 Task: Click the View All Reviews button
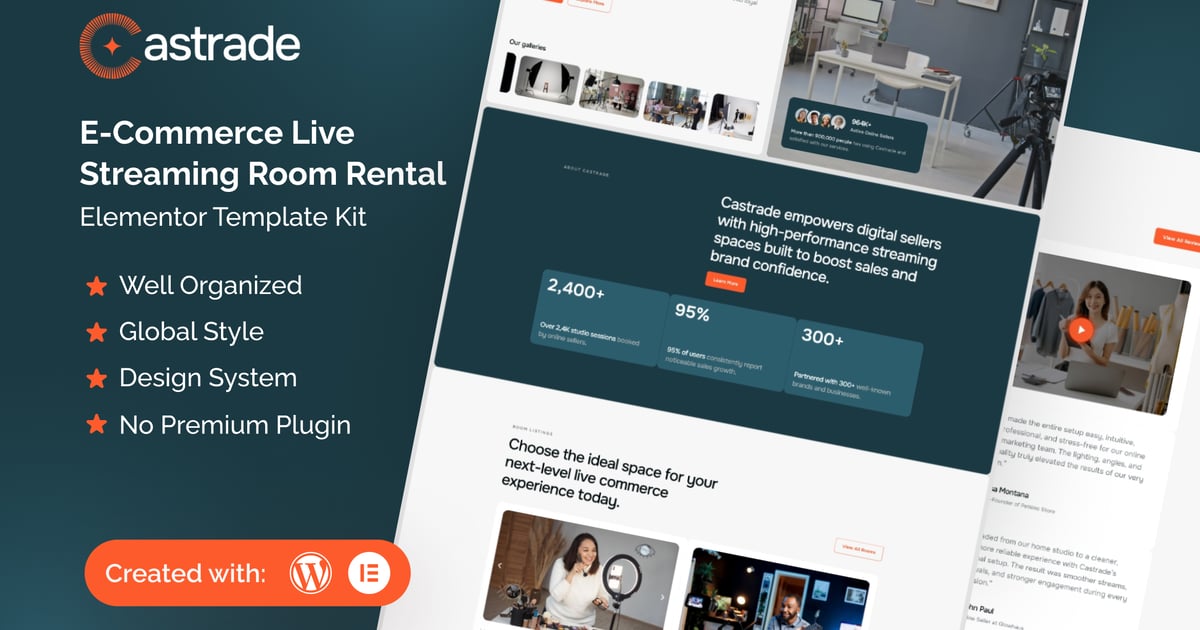click(1177, 240)
